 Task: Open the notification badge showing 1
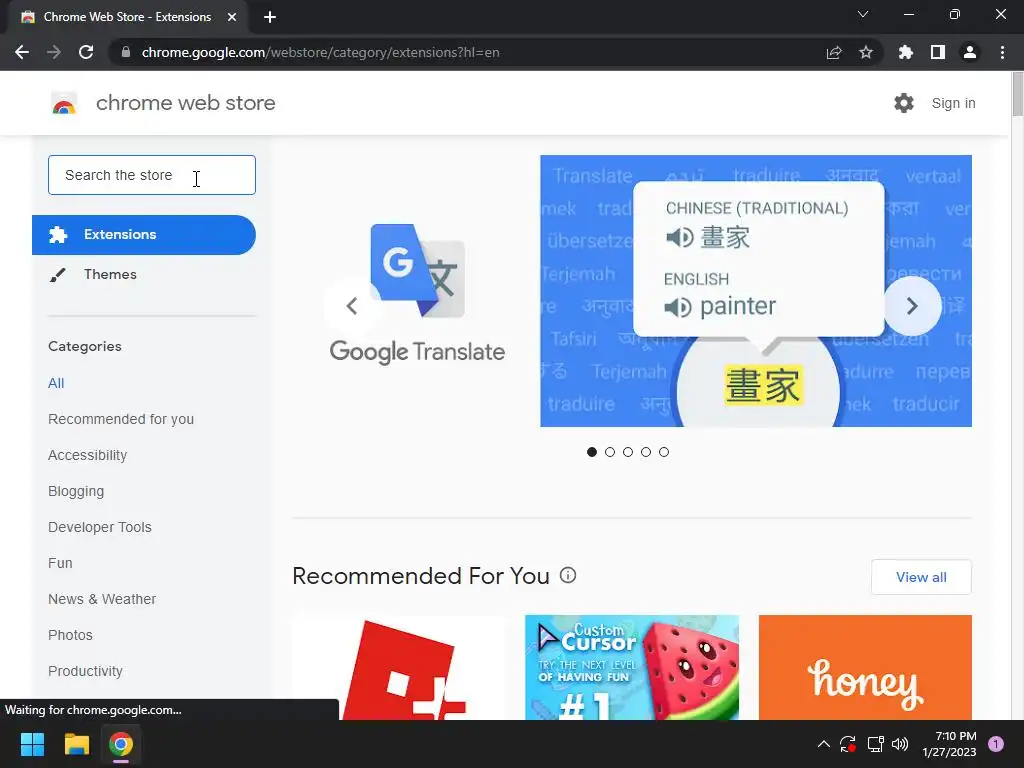996,744
